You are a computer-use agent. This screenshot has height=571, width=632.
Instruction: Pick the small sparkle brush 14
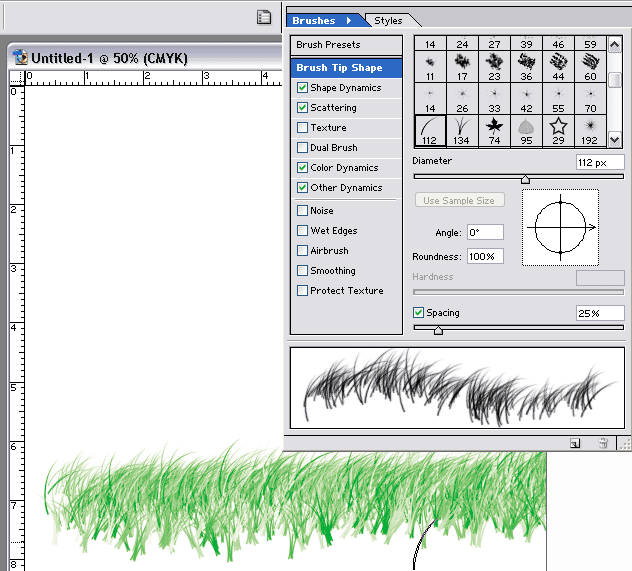click(430, 99)
